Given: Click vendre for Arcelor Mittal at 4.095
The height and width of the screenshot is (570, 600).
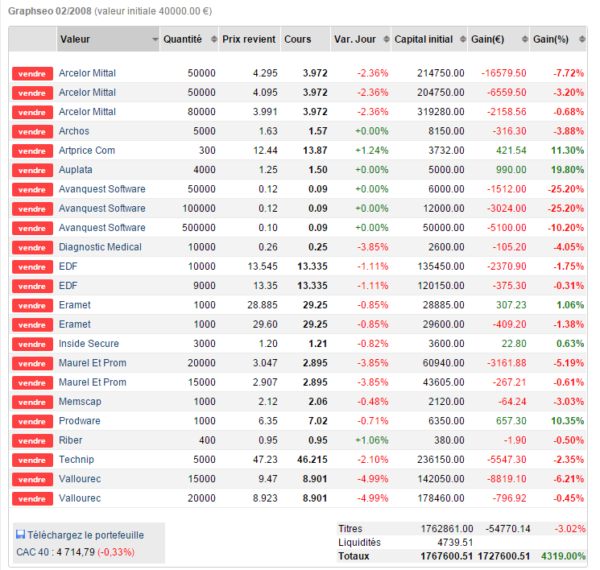Looking at the screenshot, I should 33,93.
